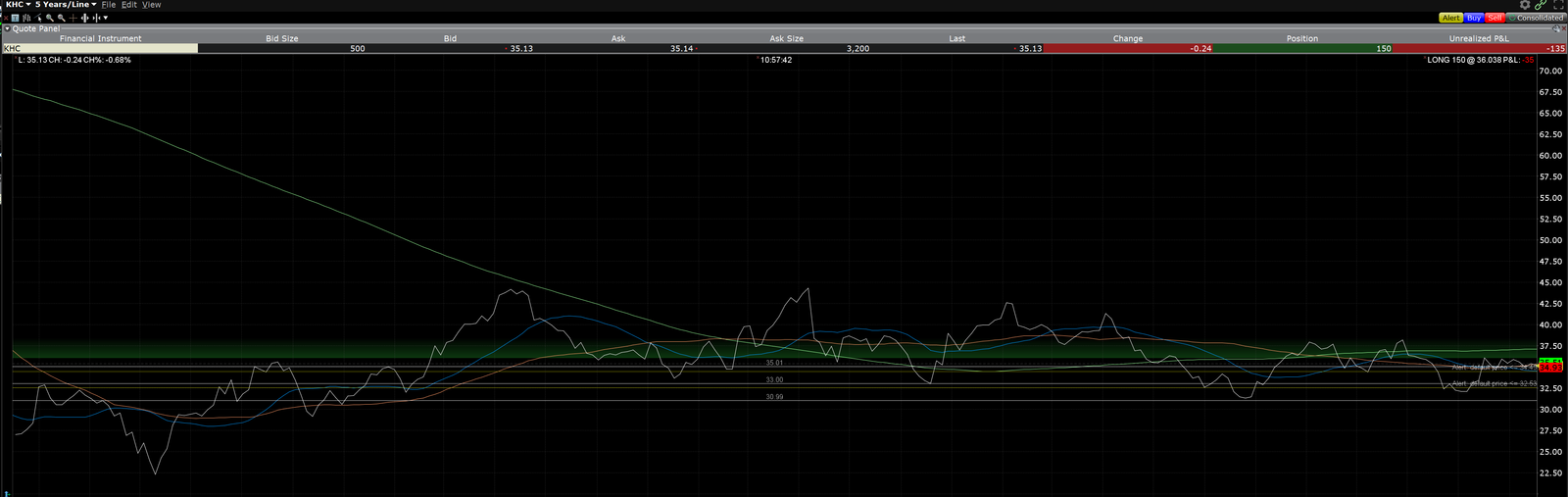Toggle the Consolidated data button
The width and height of the screenshot is (1568, 497).
click(1536, 18)
